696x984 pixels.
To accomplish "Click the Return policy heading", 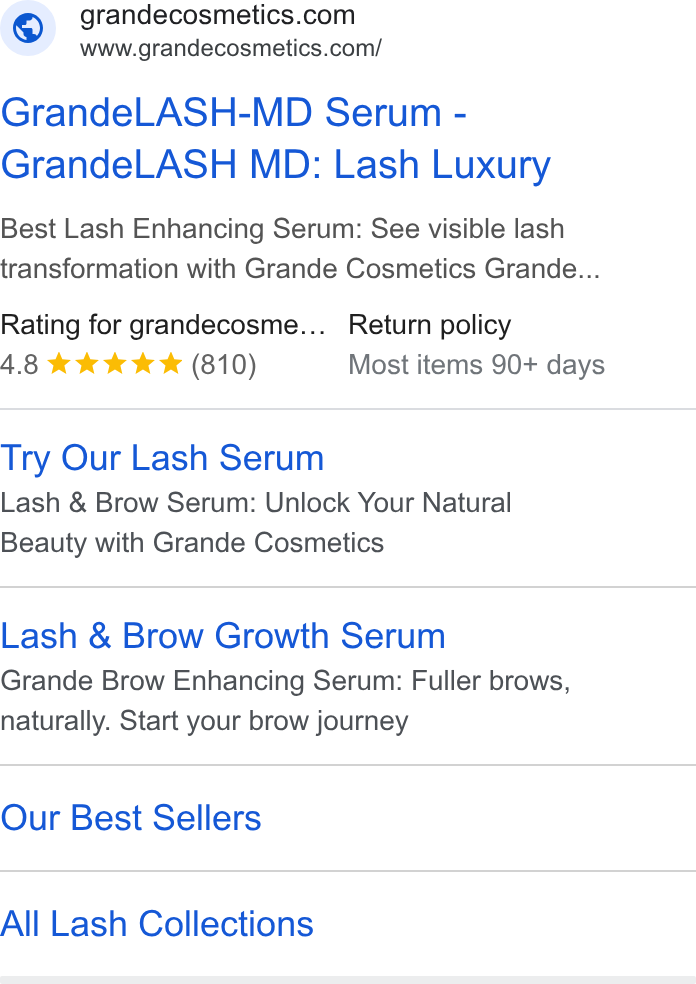I will pos(430,325).
